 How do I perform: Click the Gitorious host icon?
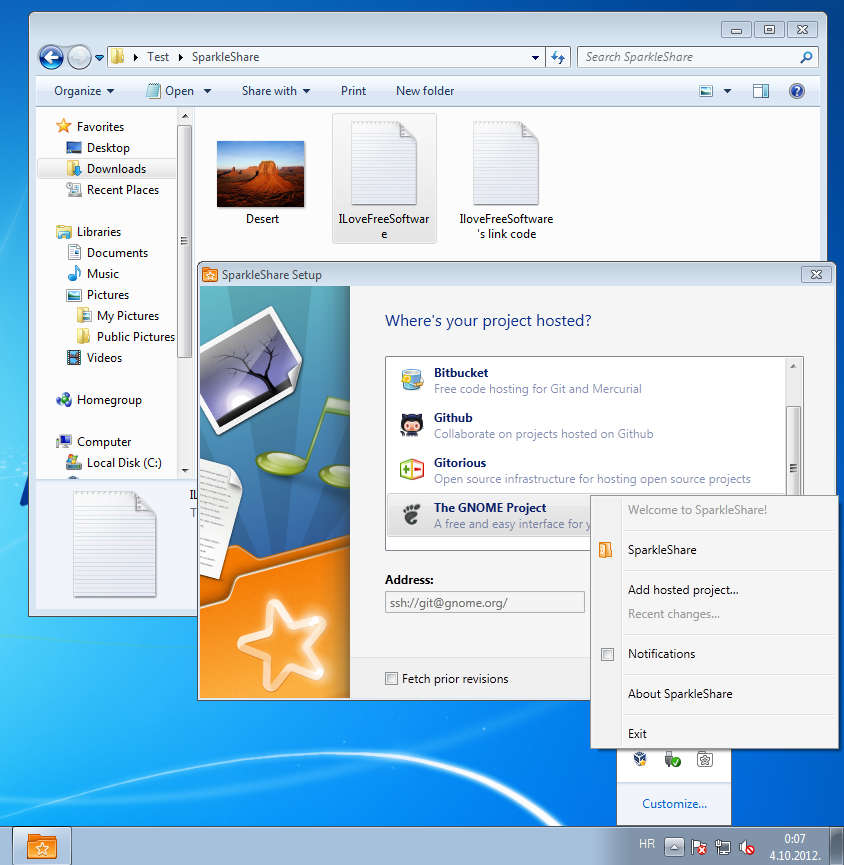coord(411,470)
